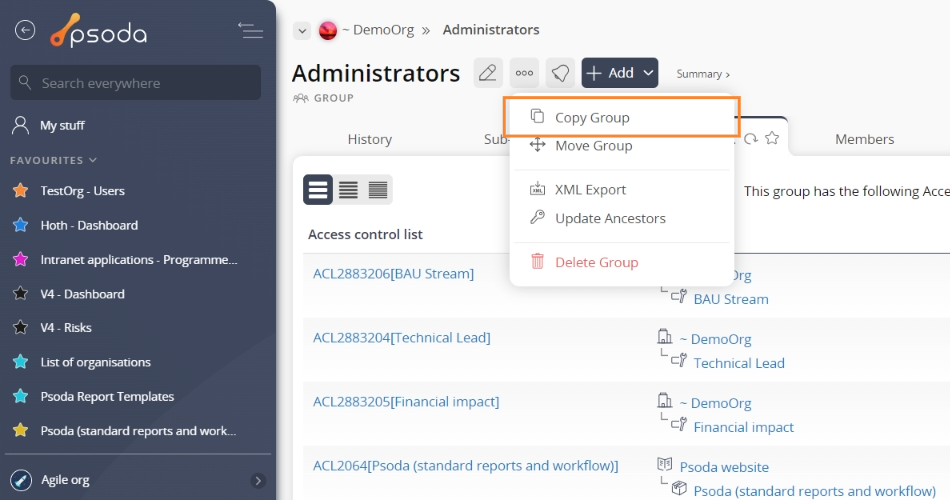Click the edit pencil button
The image size is (950, 500).
[x=488, y=73]
